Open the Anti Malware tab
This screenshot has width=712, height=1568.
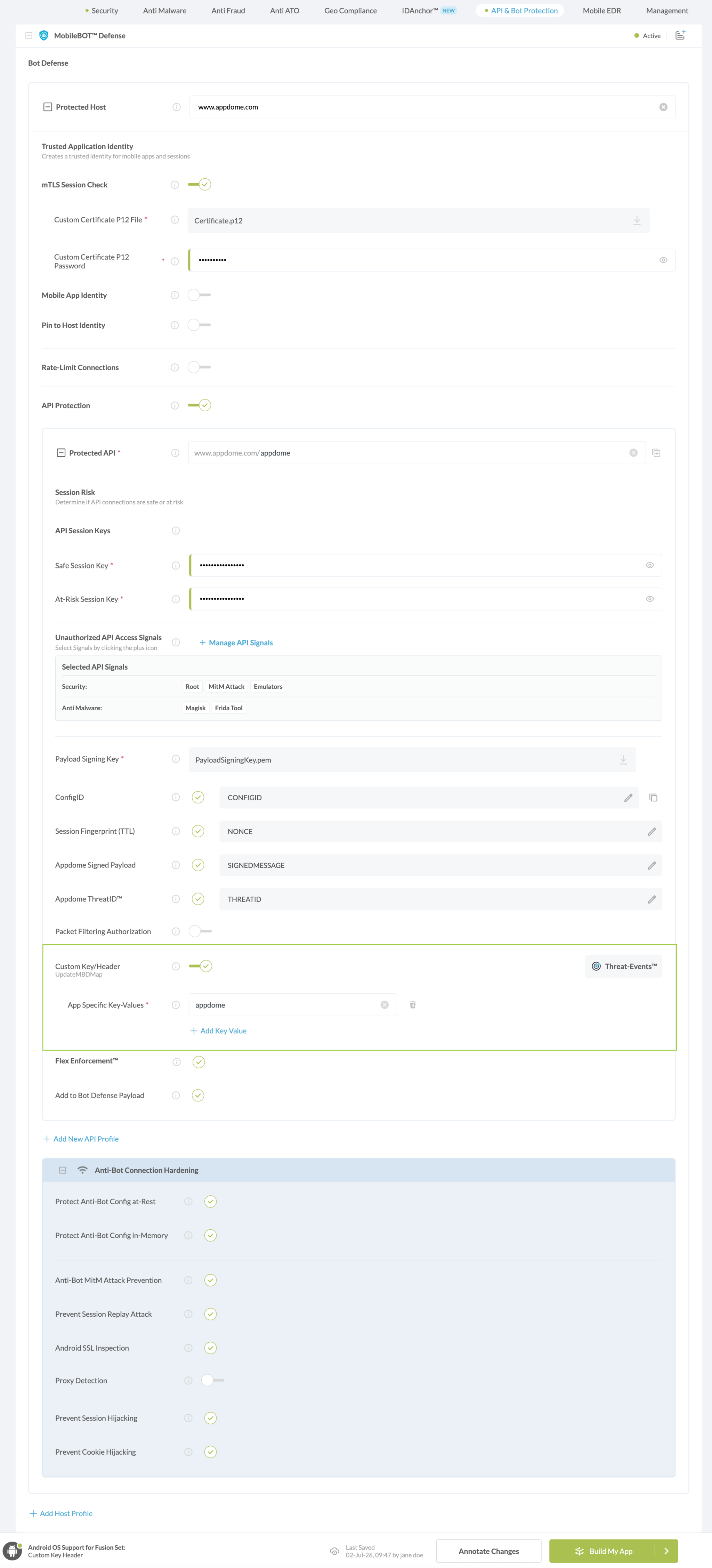[165, 10]
